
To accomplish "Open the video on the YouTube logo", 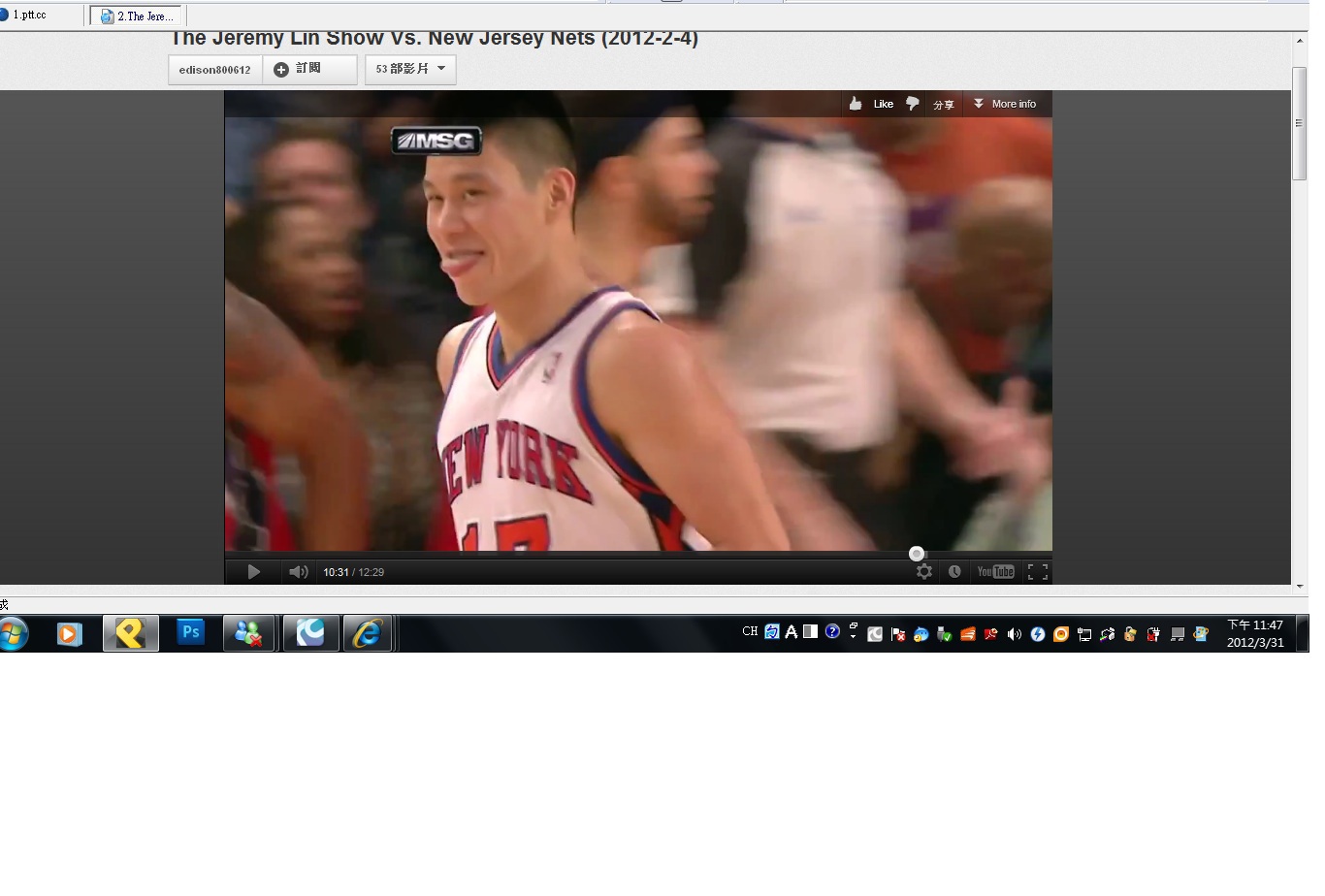I will click(995, 572).
